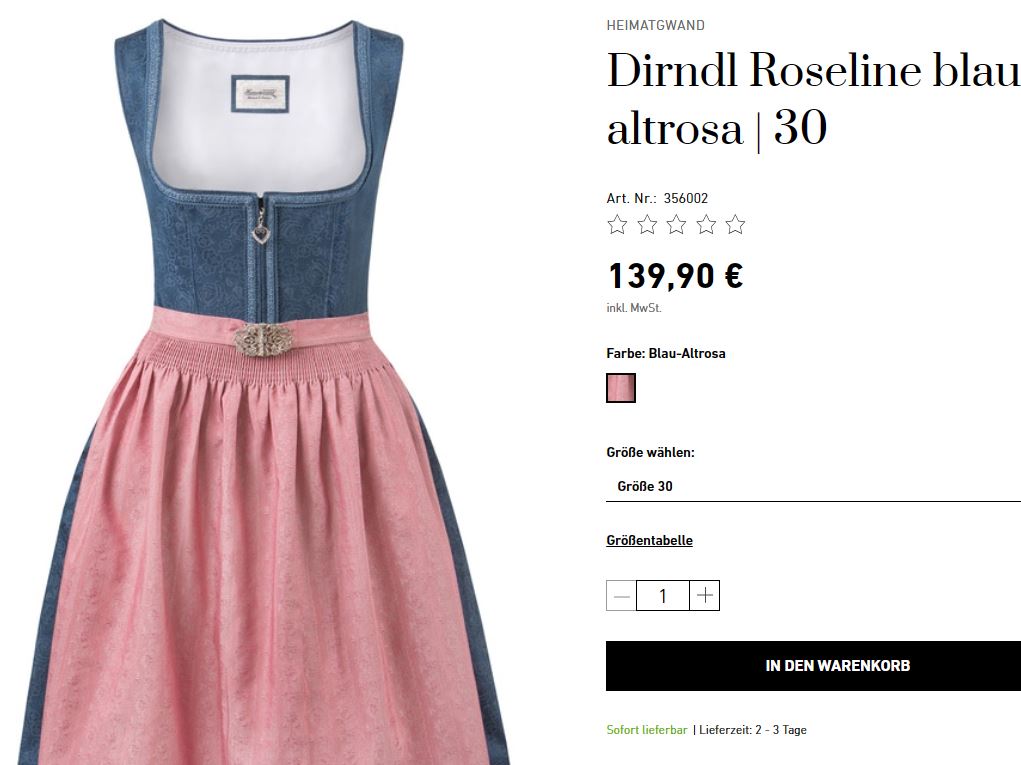
Task: Rate product with first star
Action: [617, 225]
